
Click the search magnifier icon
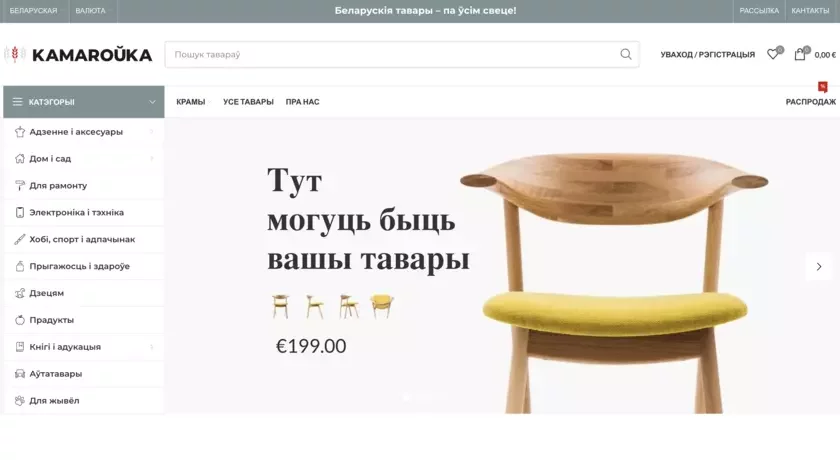626,54
